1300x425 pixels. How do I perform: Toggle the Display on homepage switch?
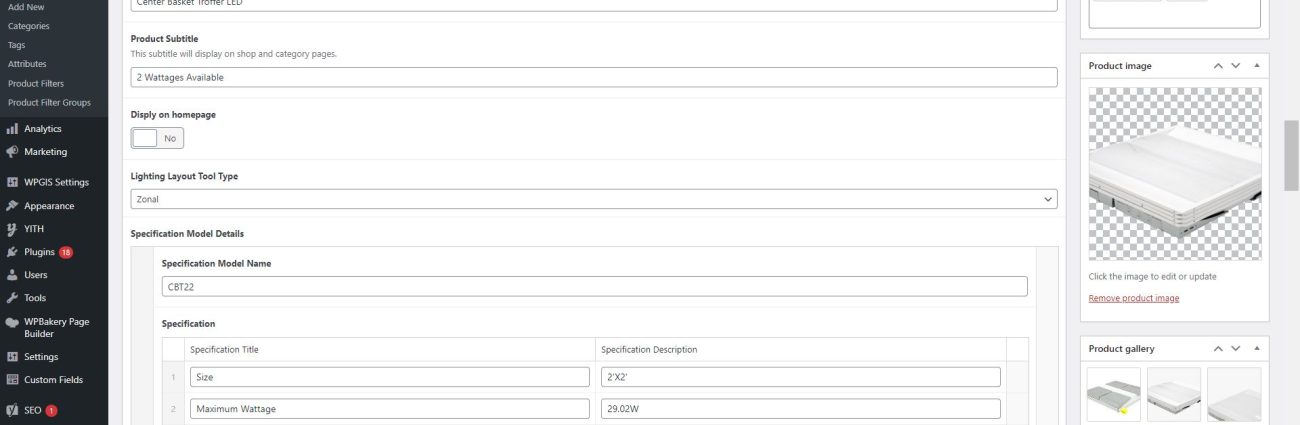click(x=157, y=139)
